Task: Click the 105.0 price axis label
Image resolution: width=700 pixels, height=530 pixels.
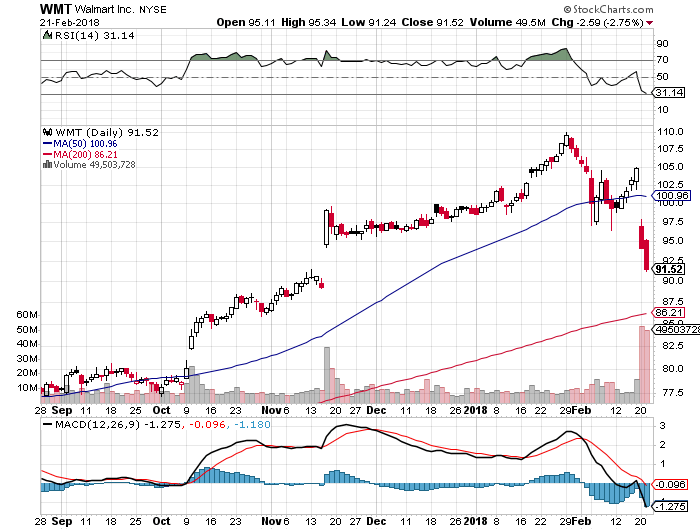Action: click(x=670, y=167)
